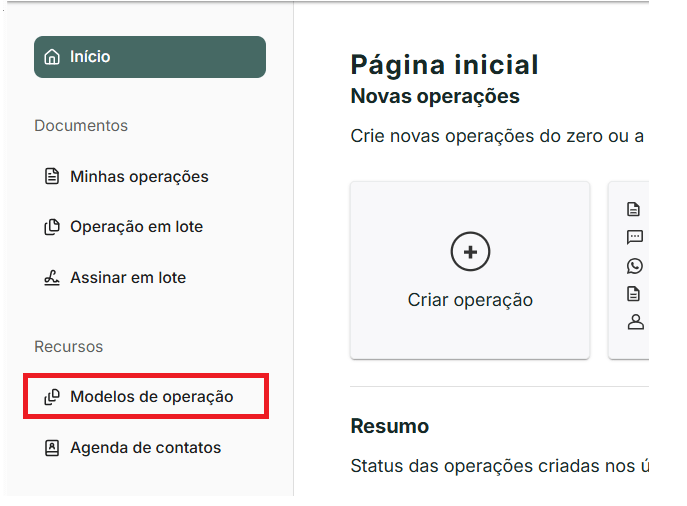The image size is (687, 506).
Task: Click the templates icon for Modelos de operação
Action: [53, 397]
